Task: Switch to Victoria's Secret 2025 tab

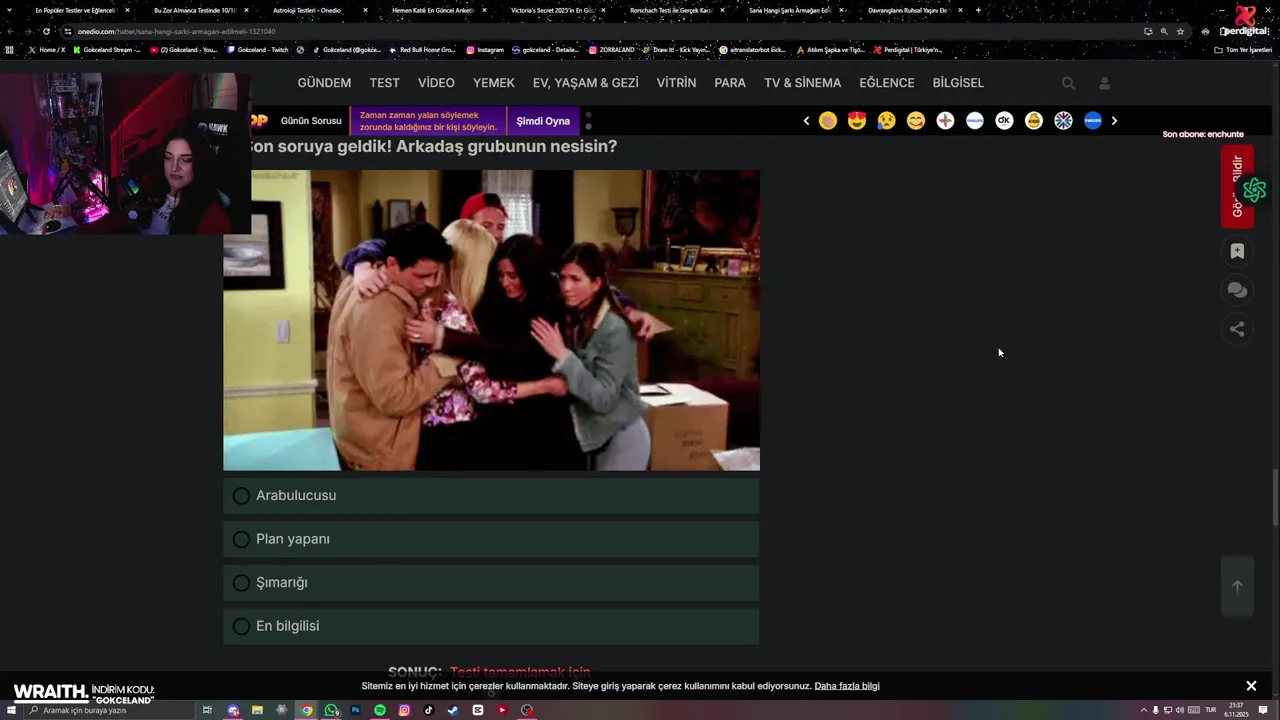Action: click(x=552, y=10)
